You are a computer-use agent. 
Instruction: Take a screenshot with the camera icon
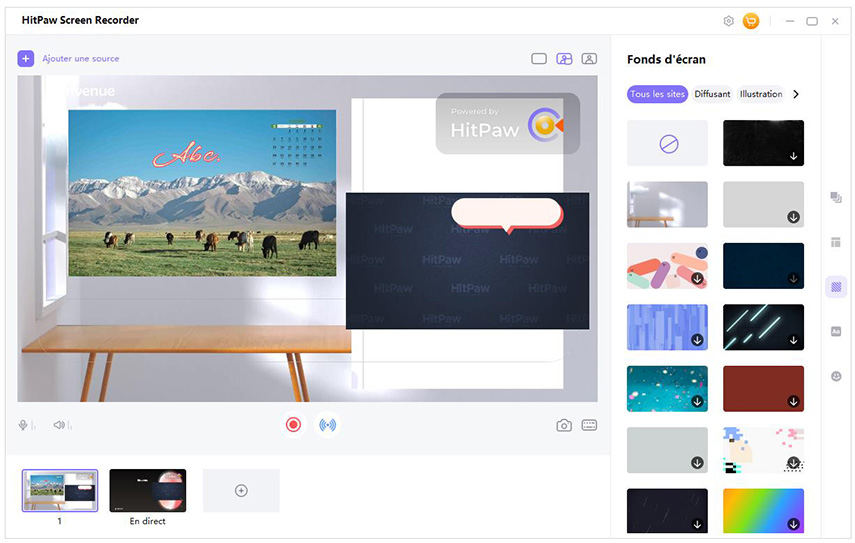tap(564, 425)
